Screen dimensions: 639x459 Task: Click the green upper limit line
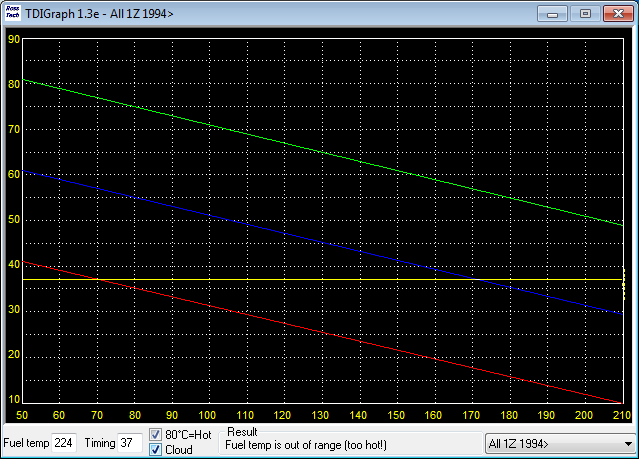click(x=320, y=150)
